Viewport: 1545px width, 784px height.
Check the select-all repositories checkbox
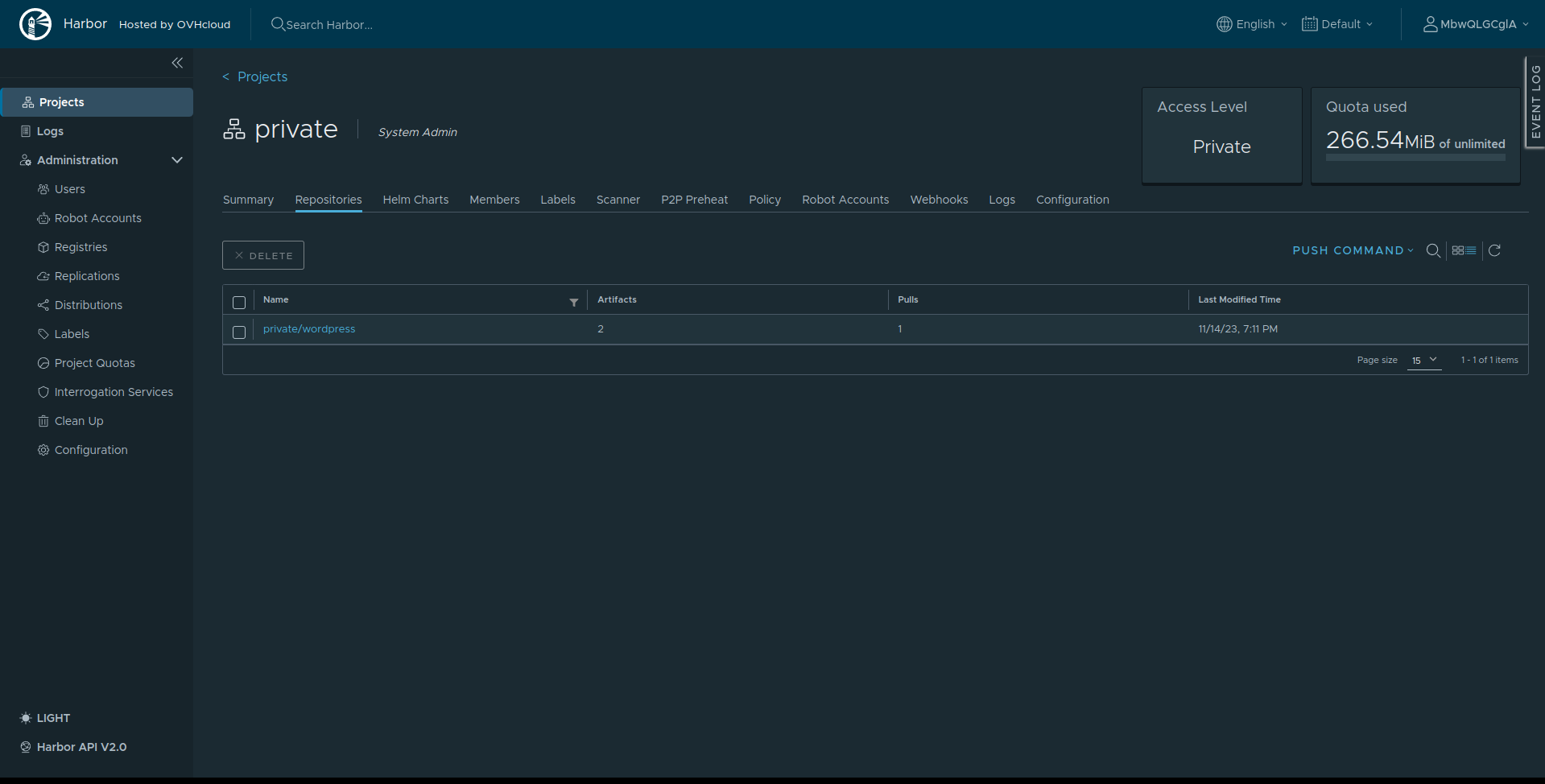click(239, 302)
